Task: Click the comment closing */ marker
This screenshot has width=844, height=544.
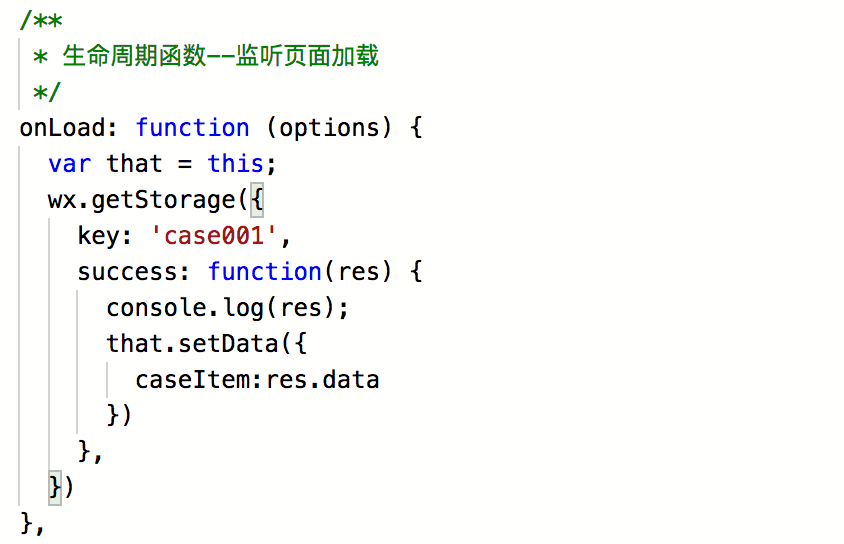Action: coord(47,92)
